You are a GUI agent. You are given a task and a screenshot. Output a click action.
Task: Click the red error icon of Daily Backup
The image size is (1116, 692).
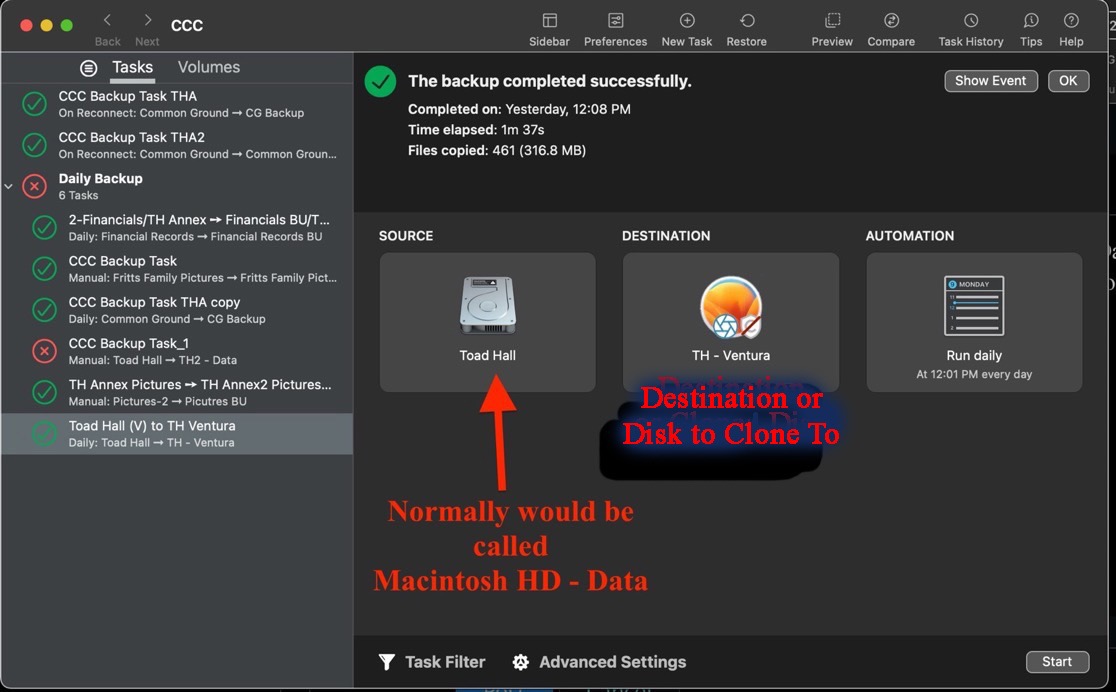tap(34, 187)
